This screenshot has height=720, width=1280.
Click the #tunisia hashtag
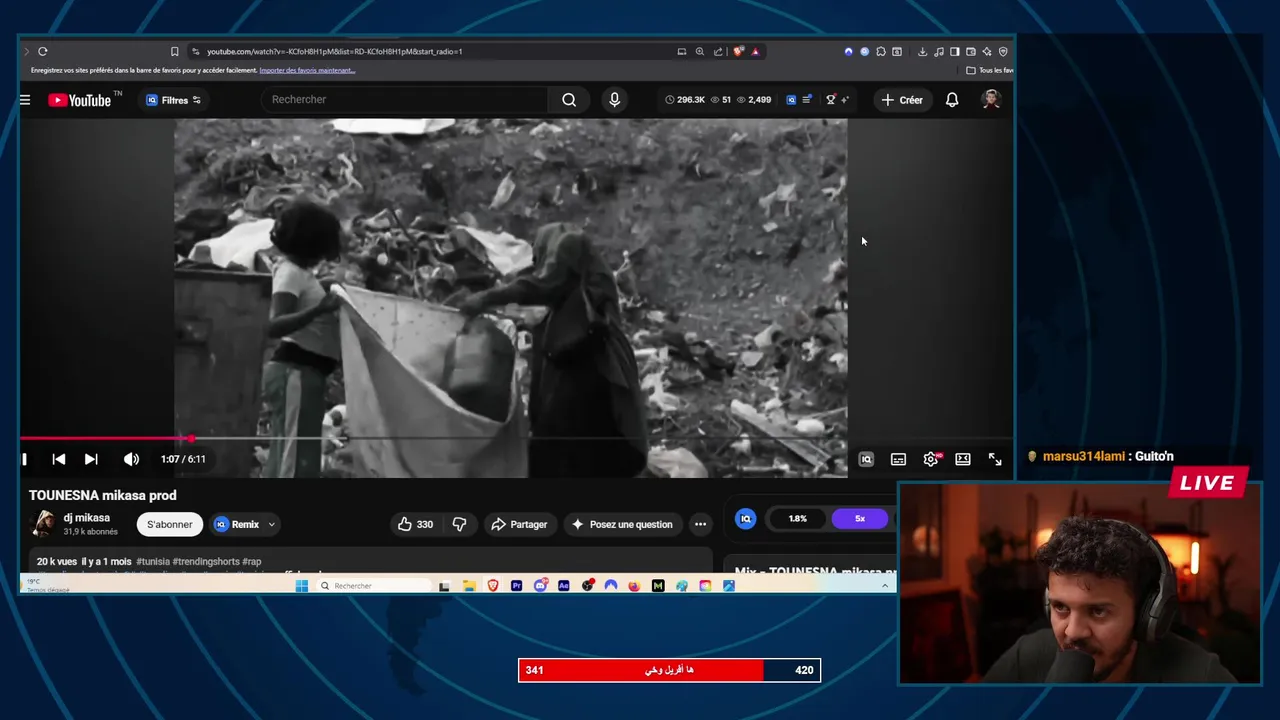coord(153,562)
